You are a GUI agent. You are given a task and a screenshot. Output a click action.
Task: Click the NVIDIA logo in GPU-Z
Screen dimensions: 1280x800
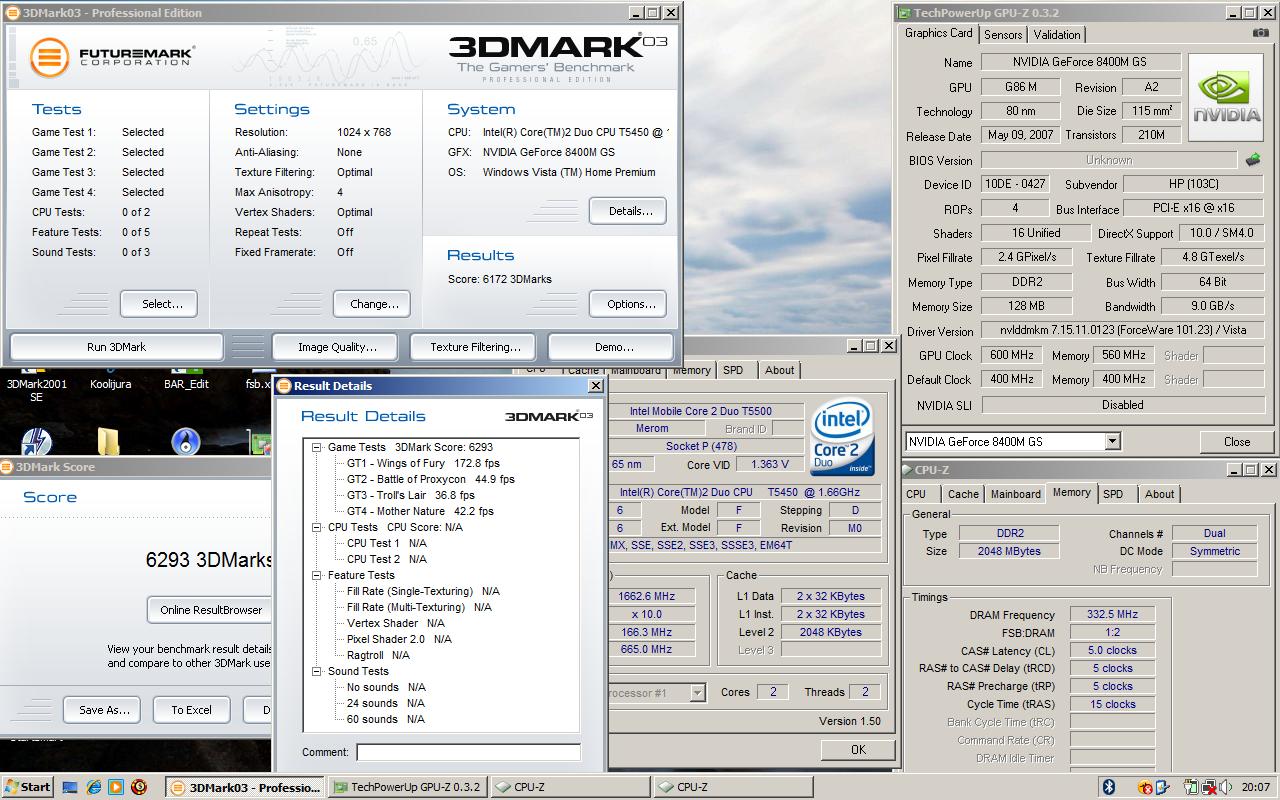pos(1227,97)
